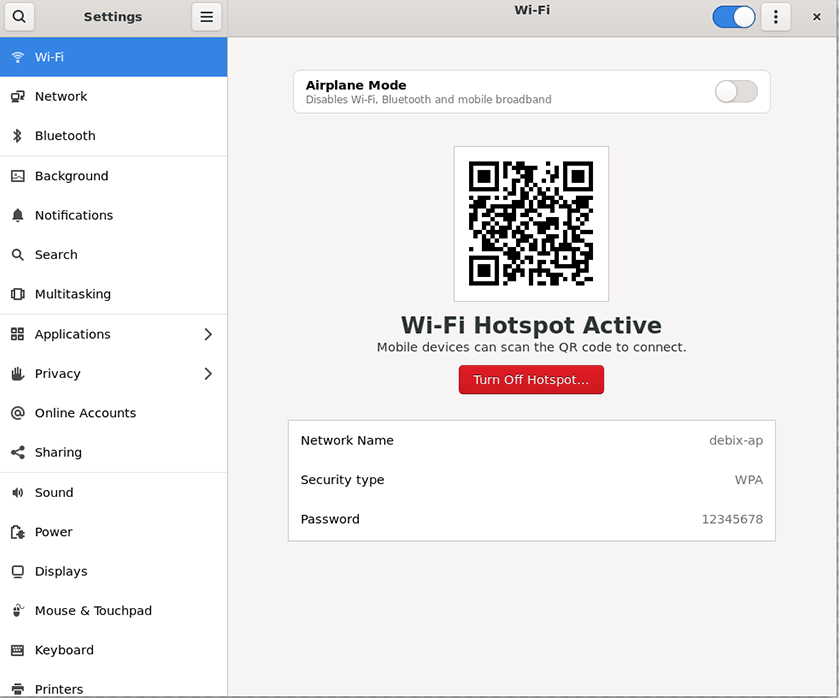This screenshot has width=839, height=698.
Task: Open Displays settings
Action: 113,572
